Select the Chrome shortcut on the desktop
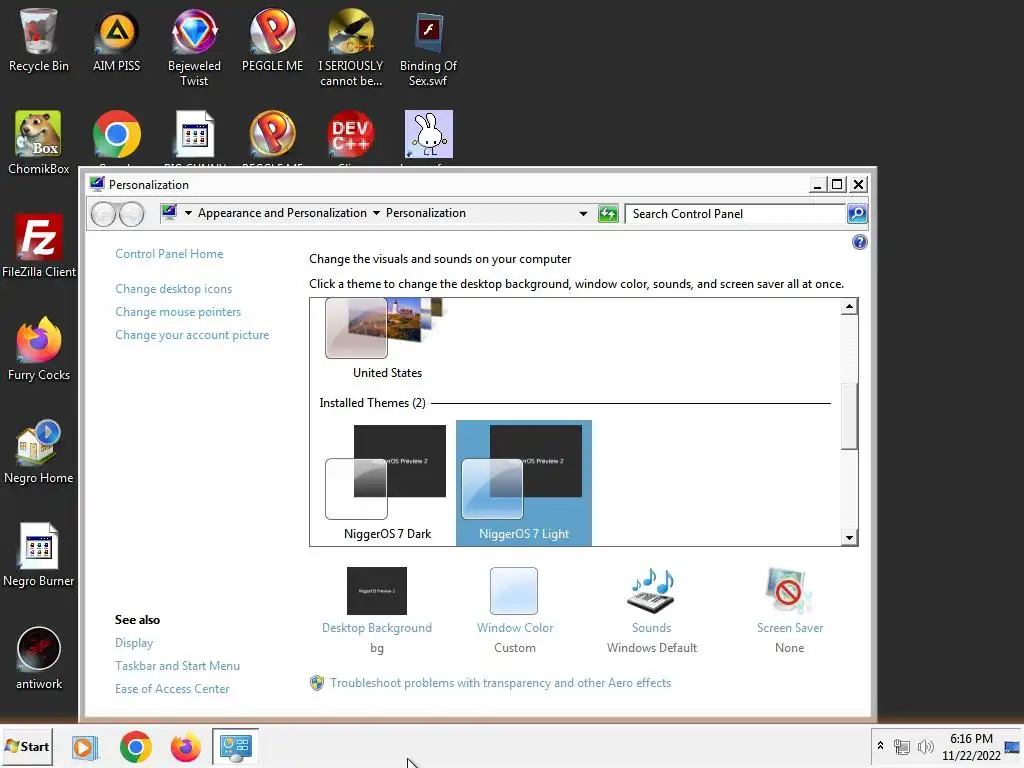Image resolution: width=1024 pixels, height=768 pixels. (117, 135)
